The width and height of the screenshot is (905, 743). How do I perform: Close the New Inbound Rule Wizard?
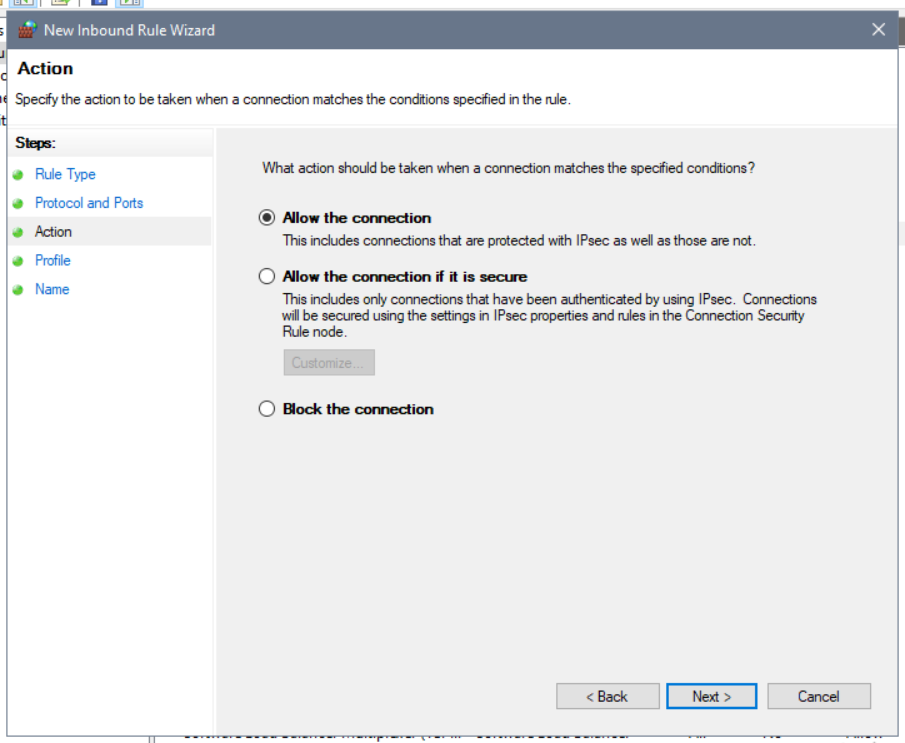[x=878, y=30]
